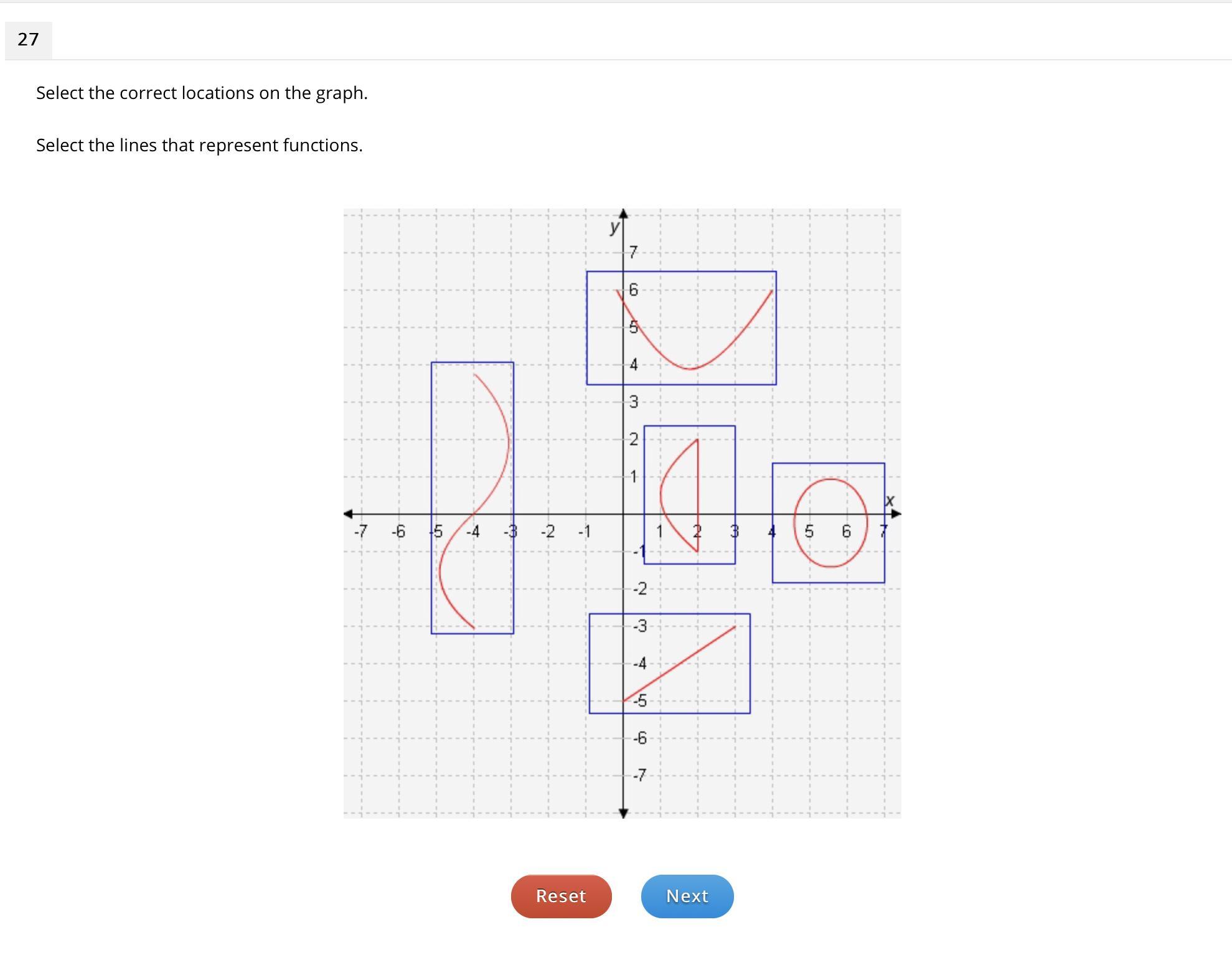The height and width of the screenshot is (955, 1232).
Task: Click the -7 label on y-axis
Action: point(639,775)
